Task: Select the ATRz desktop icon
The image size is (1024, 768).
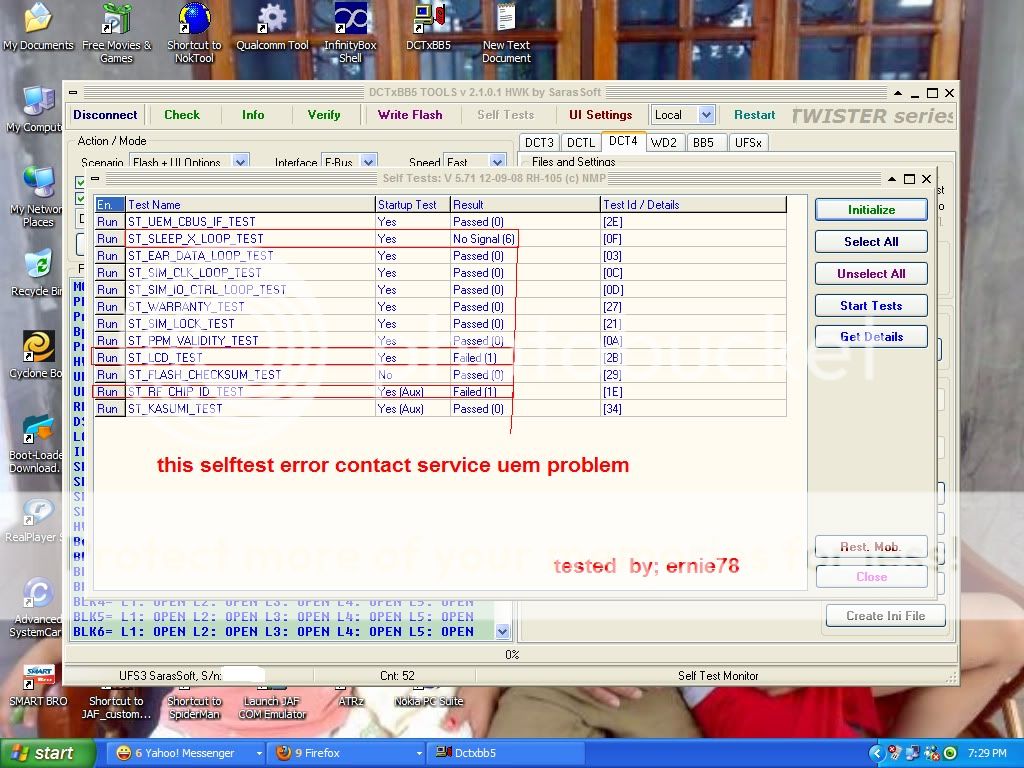Action: 351,697
